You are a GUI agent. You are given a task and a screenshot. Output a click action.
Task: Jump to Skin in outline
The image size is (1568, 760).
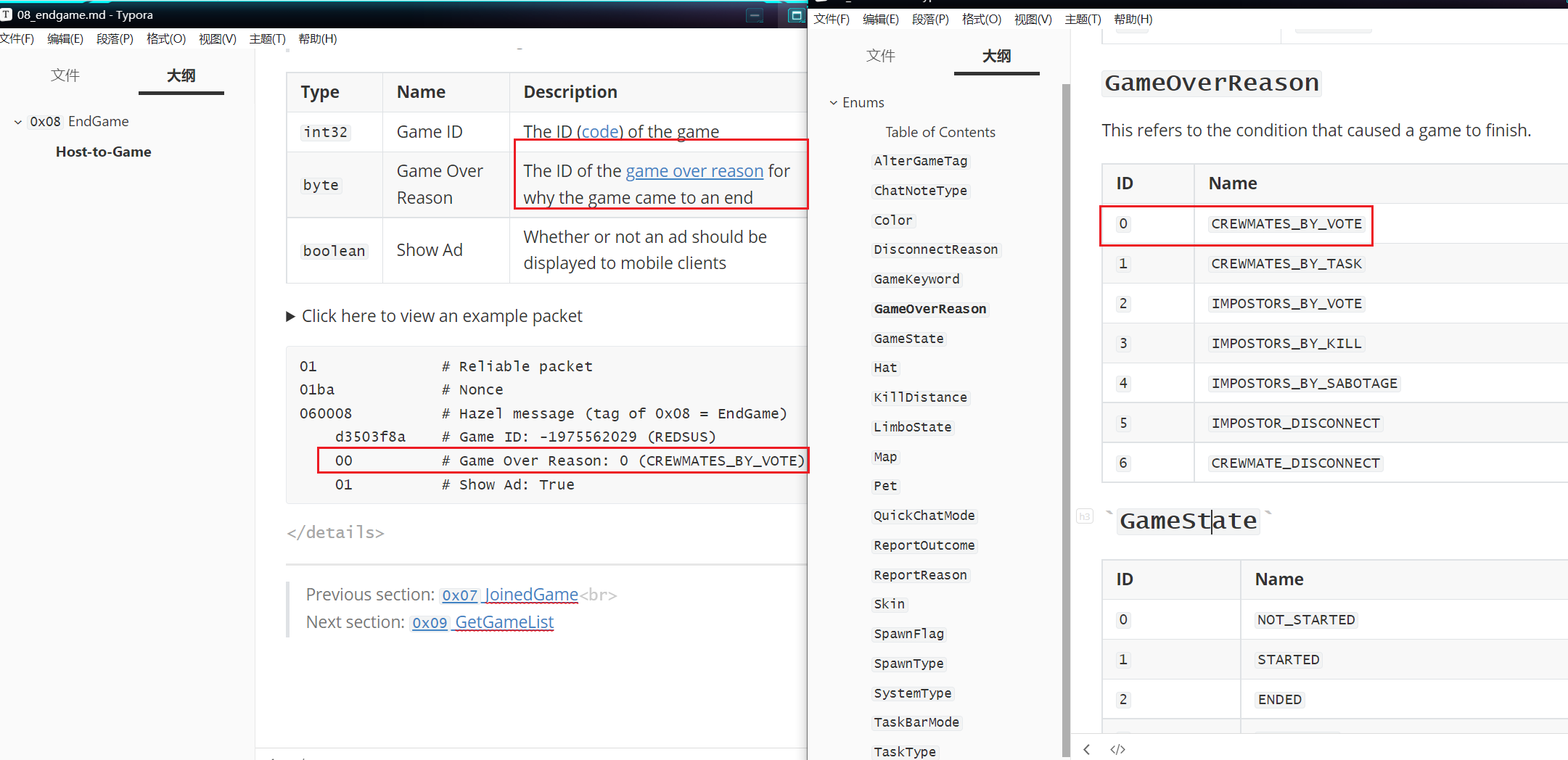coord(890,604)
